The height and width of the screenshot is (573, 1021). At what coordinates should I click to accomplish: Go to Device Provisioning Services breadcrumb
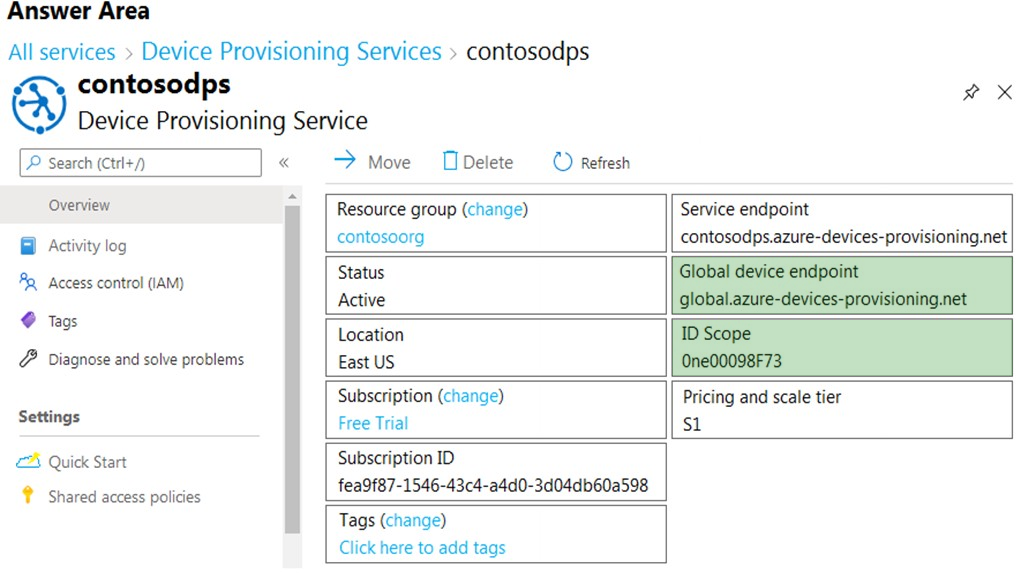tap(291, 51)
